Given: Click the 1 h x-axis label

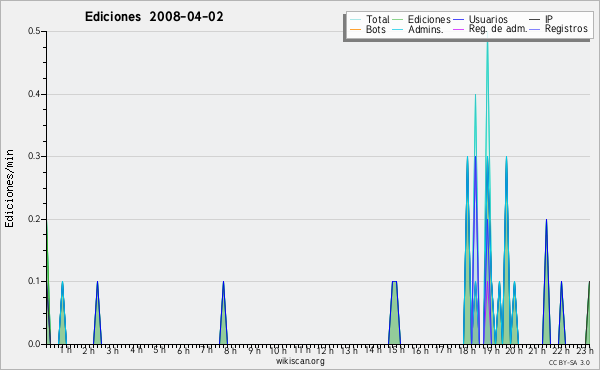Looking at the screenshot, I should tap(65, 350).
